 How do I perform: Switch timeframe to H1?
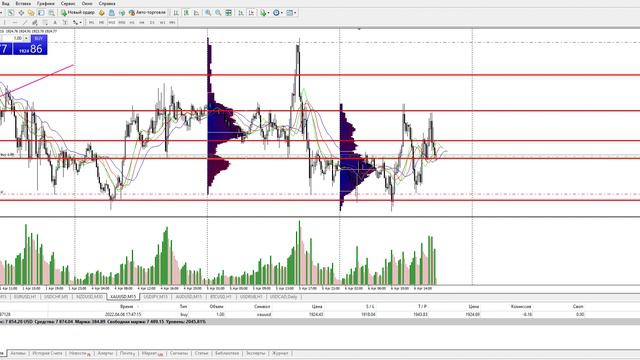(132, 22)
